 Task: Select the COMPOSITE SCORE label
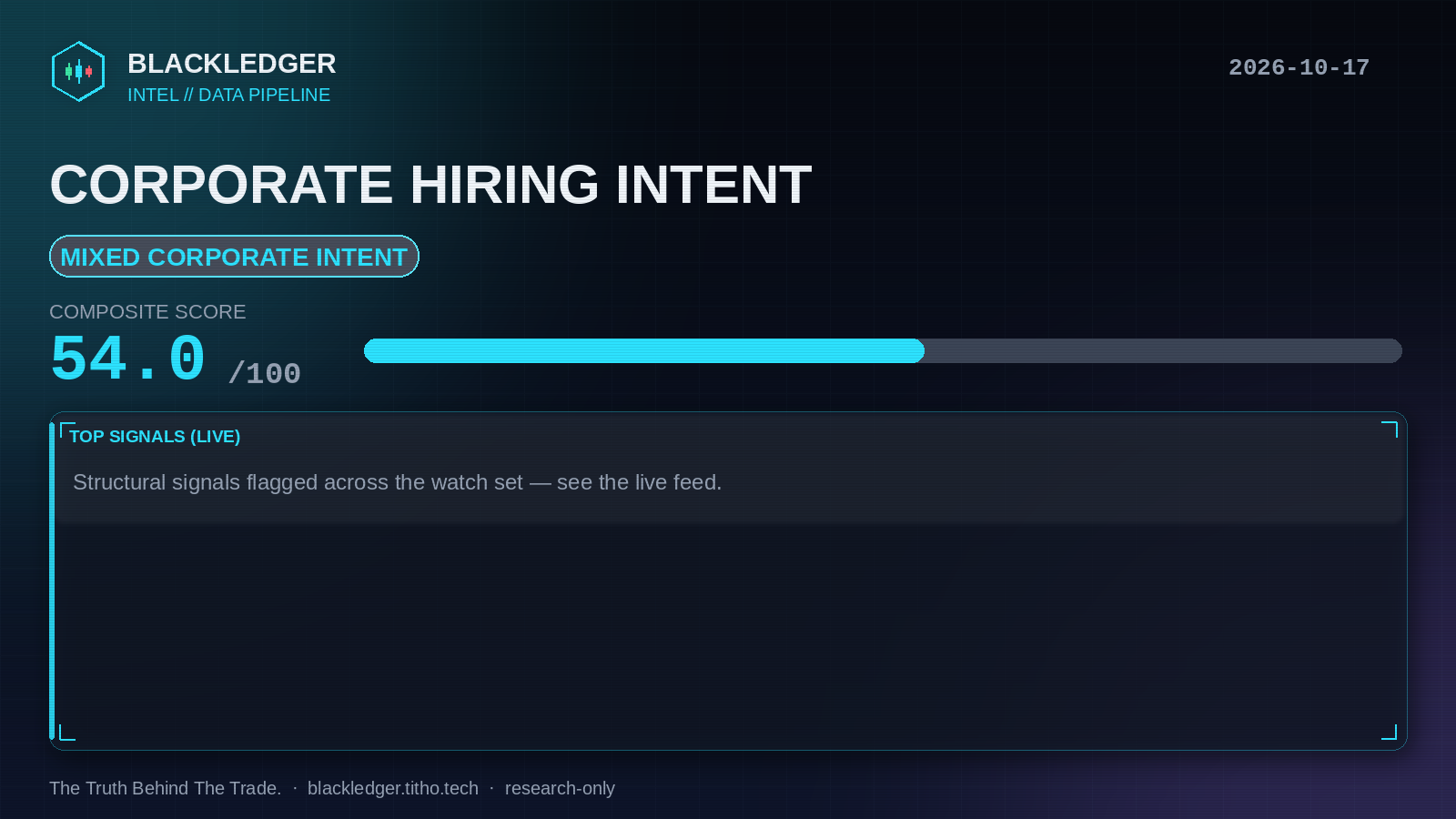point(147,311)
